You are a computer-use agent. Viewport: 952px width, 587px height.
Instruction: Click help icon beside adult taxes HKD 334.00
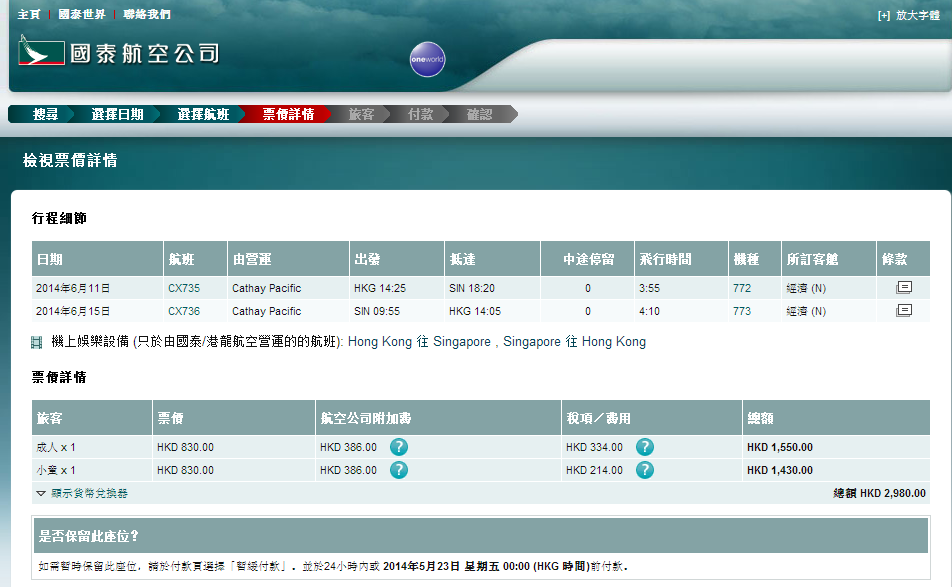point(645,447)
